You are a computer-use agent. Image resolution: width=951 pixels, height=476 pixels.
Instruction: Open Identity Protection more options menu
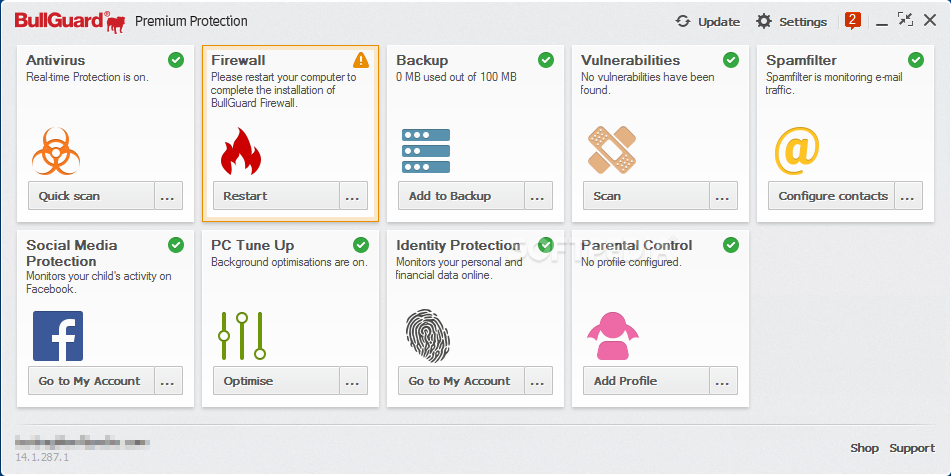click(539, 380)
